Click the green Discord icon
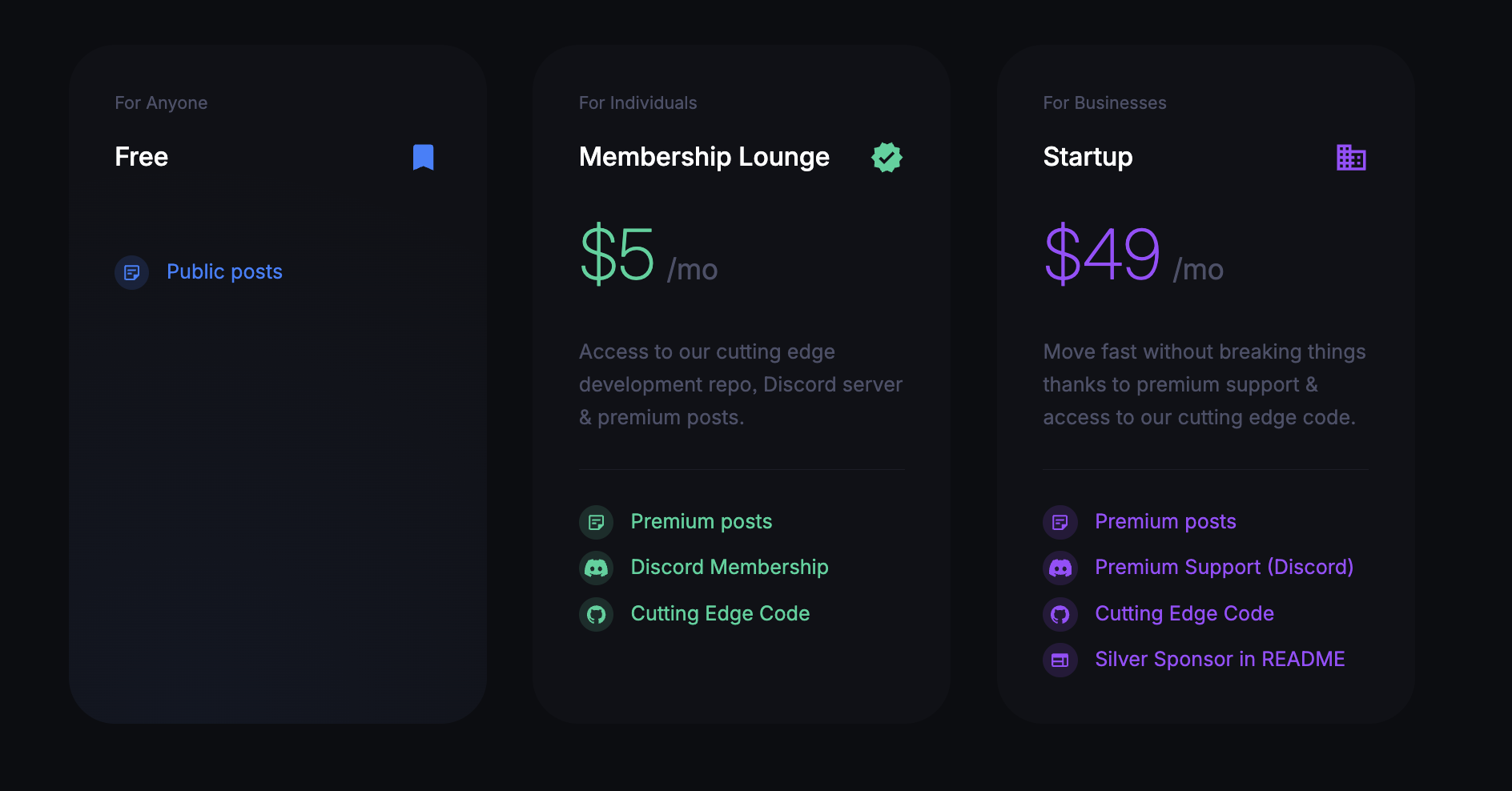 coord(596,568)
